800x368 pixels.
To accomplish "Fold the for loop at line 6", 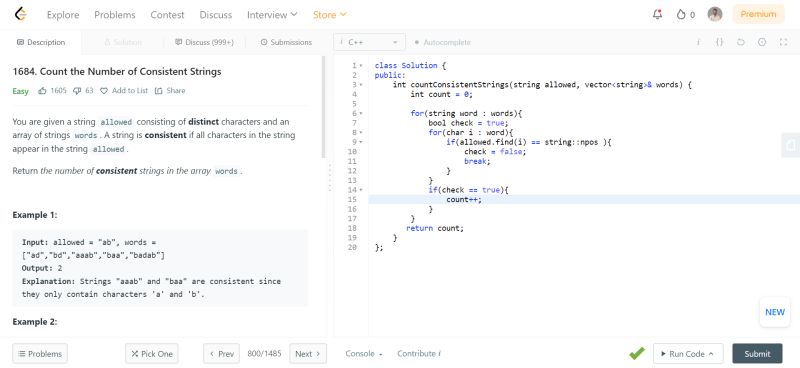I will 361,113.
